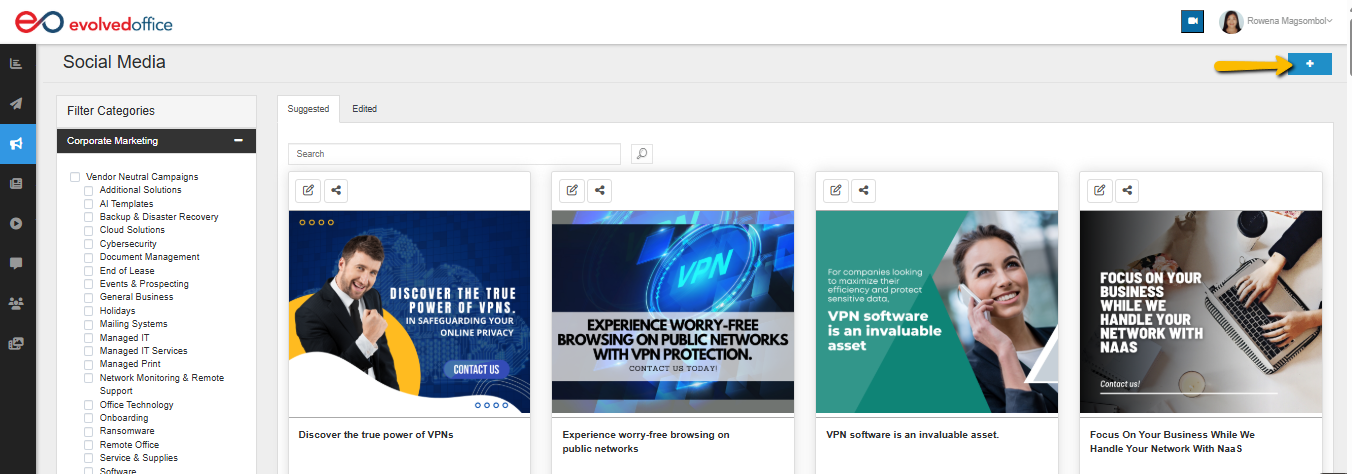Select the megaphone sidebar icon
The image size is (1352, 474).
point(16,144)
